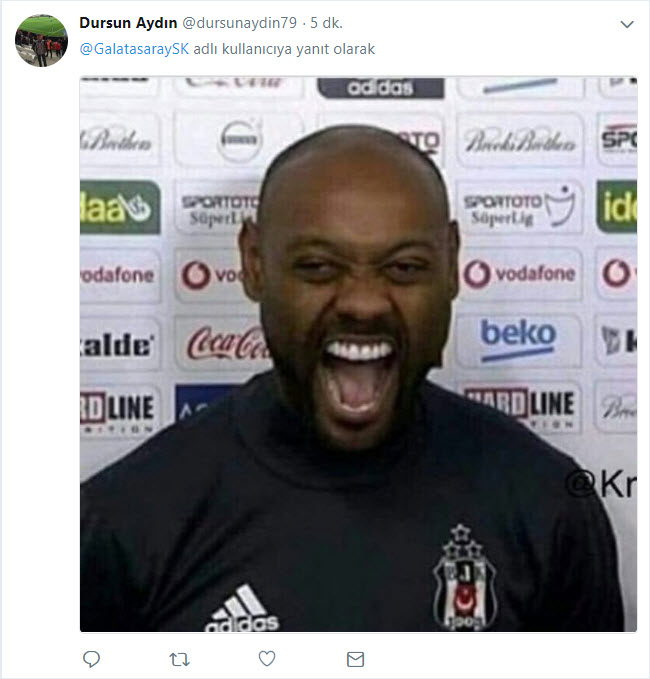Viewport: 650px width, 679px height.
Task: Click the display name Dursun Aydın
Action: click(x=128, y=23)
